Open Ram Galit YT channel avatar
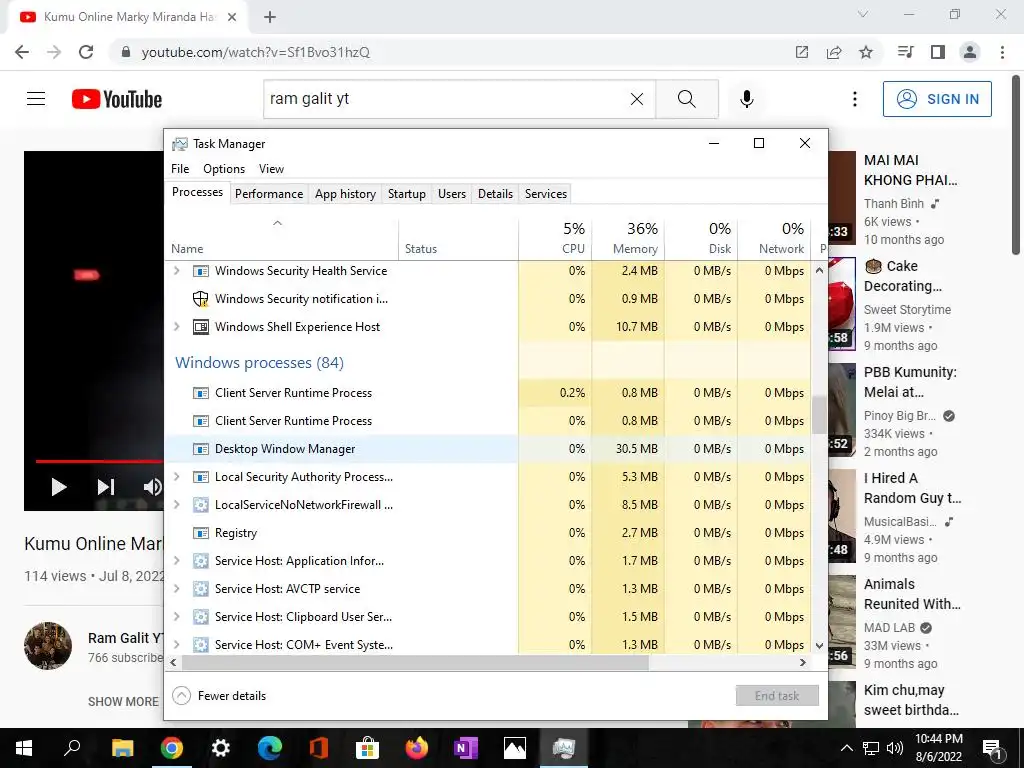This screenshot has width=1024, height=768. 48,646
